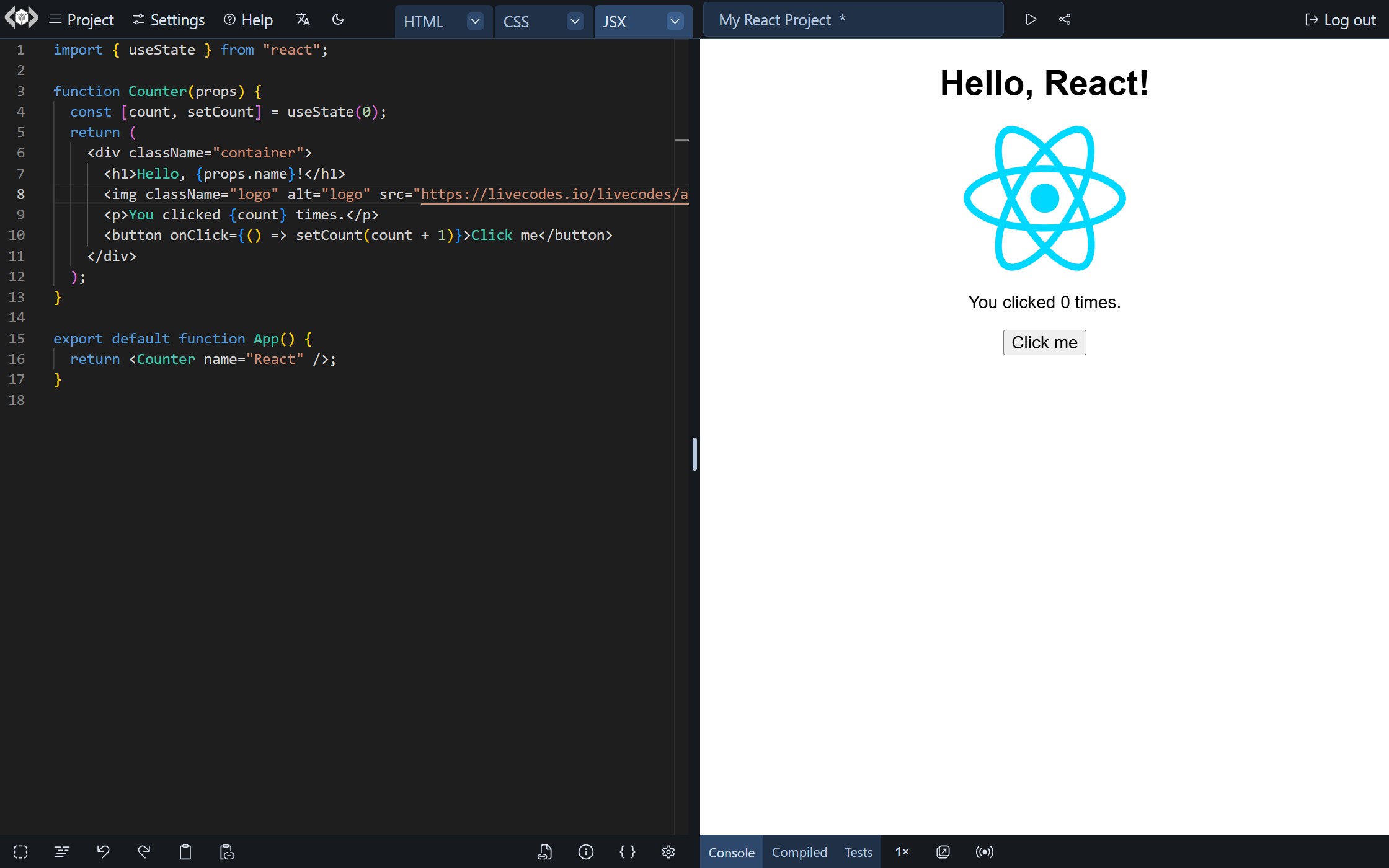
Task: Change result zoom using the 1x control
Action: click(902, 851)
